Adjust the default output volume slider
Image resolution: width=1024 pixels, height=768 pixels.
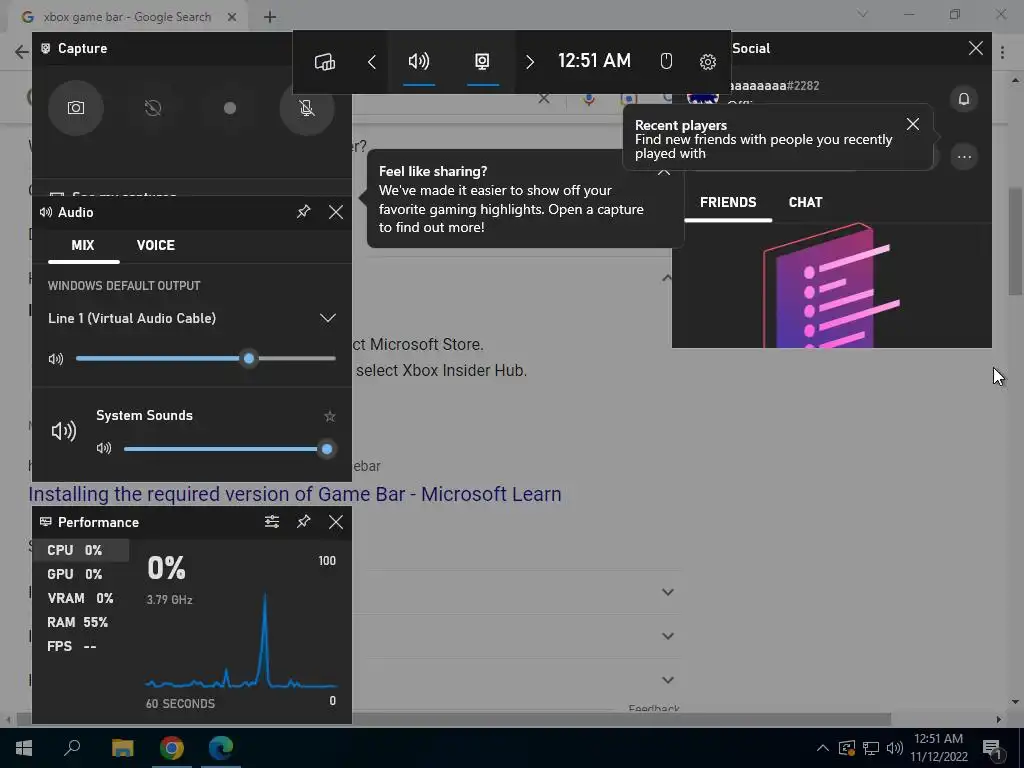pyautogui.click(x=206, y=359)
